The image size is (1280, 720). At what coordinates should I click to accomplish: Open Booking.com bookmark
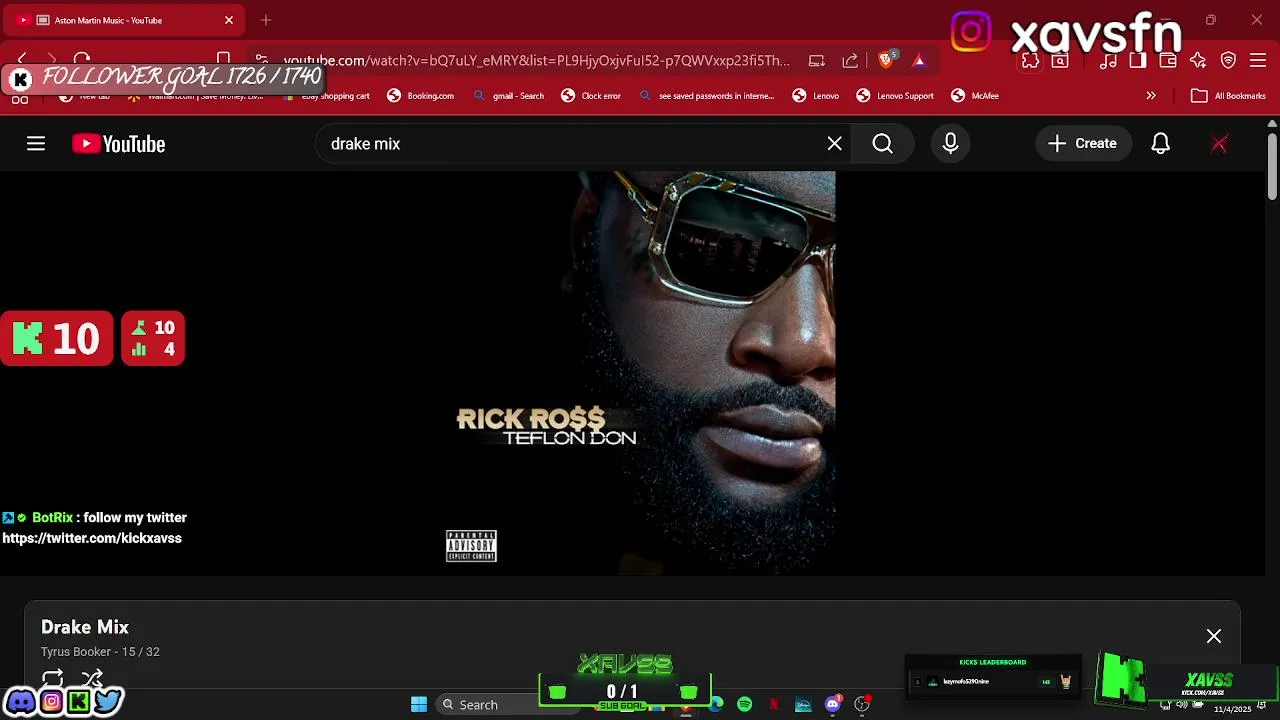pyautogui.click(x=421, y=96)
